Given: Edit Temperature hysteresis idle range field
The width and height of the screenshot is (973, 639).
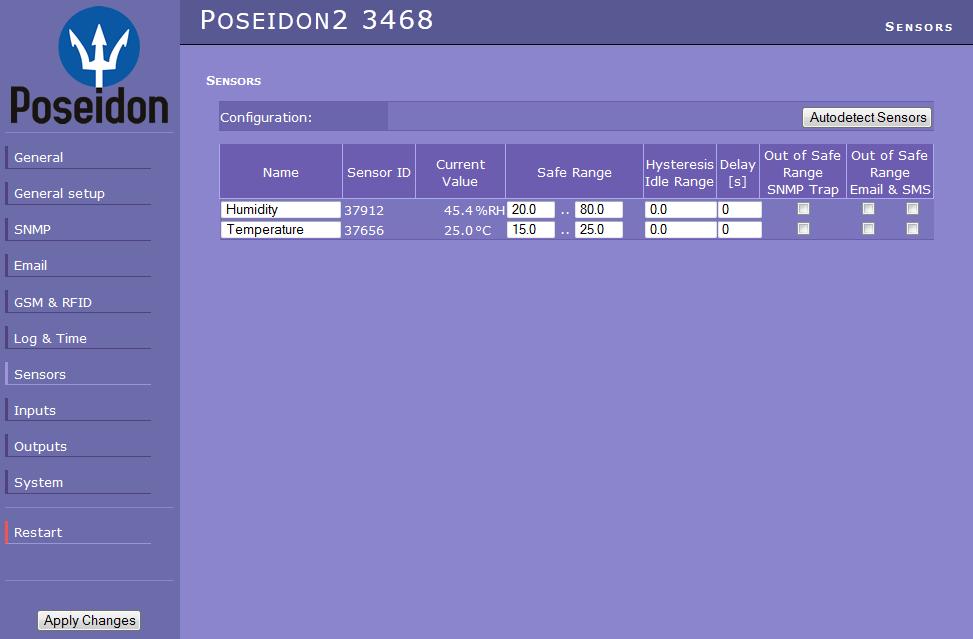Looking at the screenshot, I should (680, 230).
